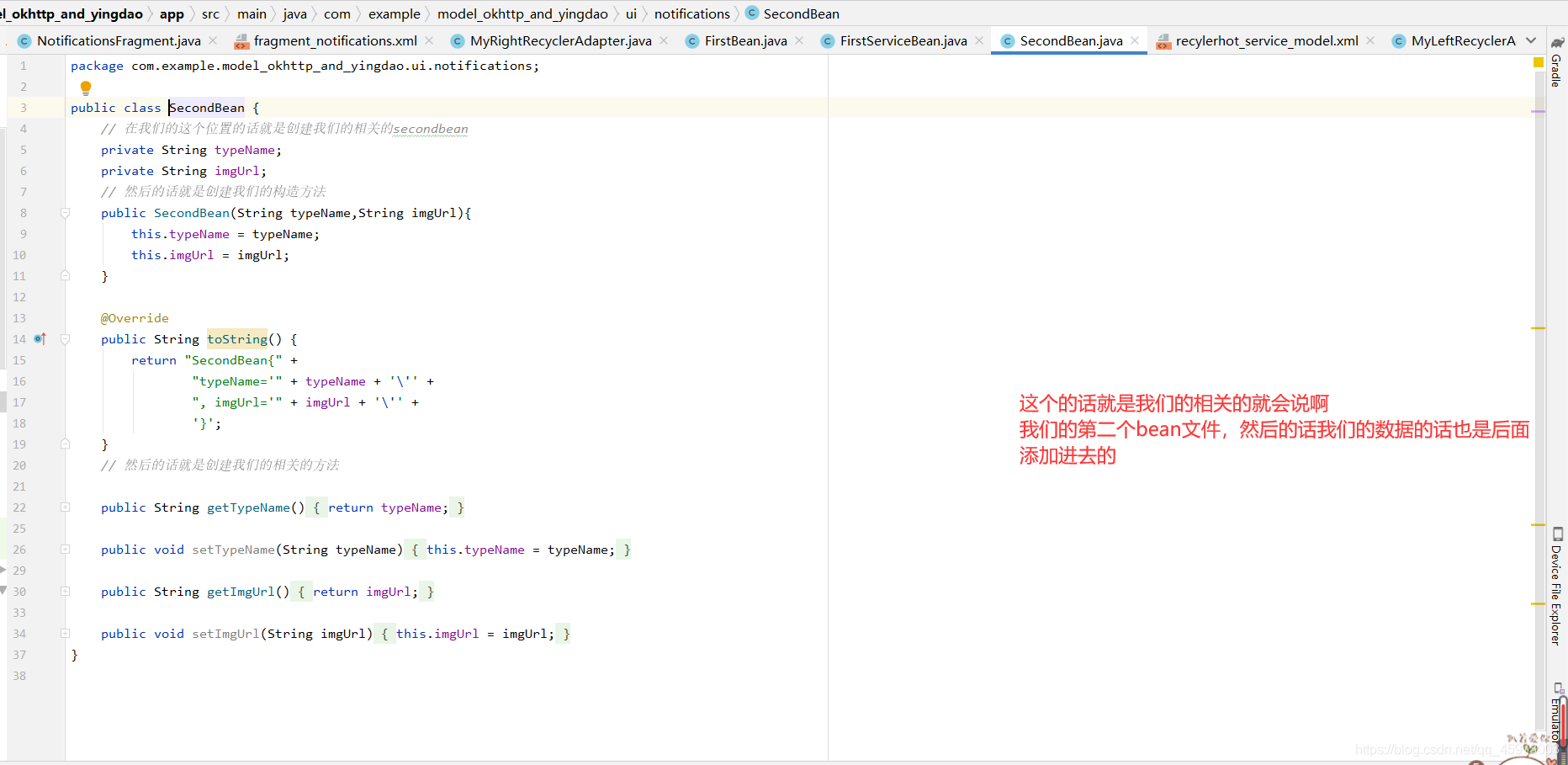Open the Gradle tool window
Viewport: 1568px width, 765px height.
click(1557, 61)
